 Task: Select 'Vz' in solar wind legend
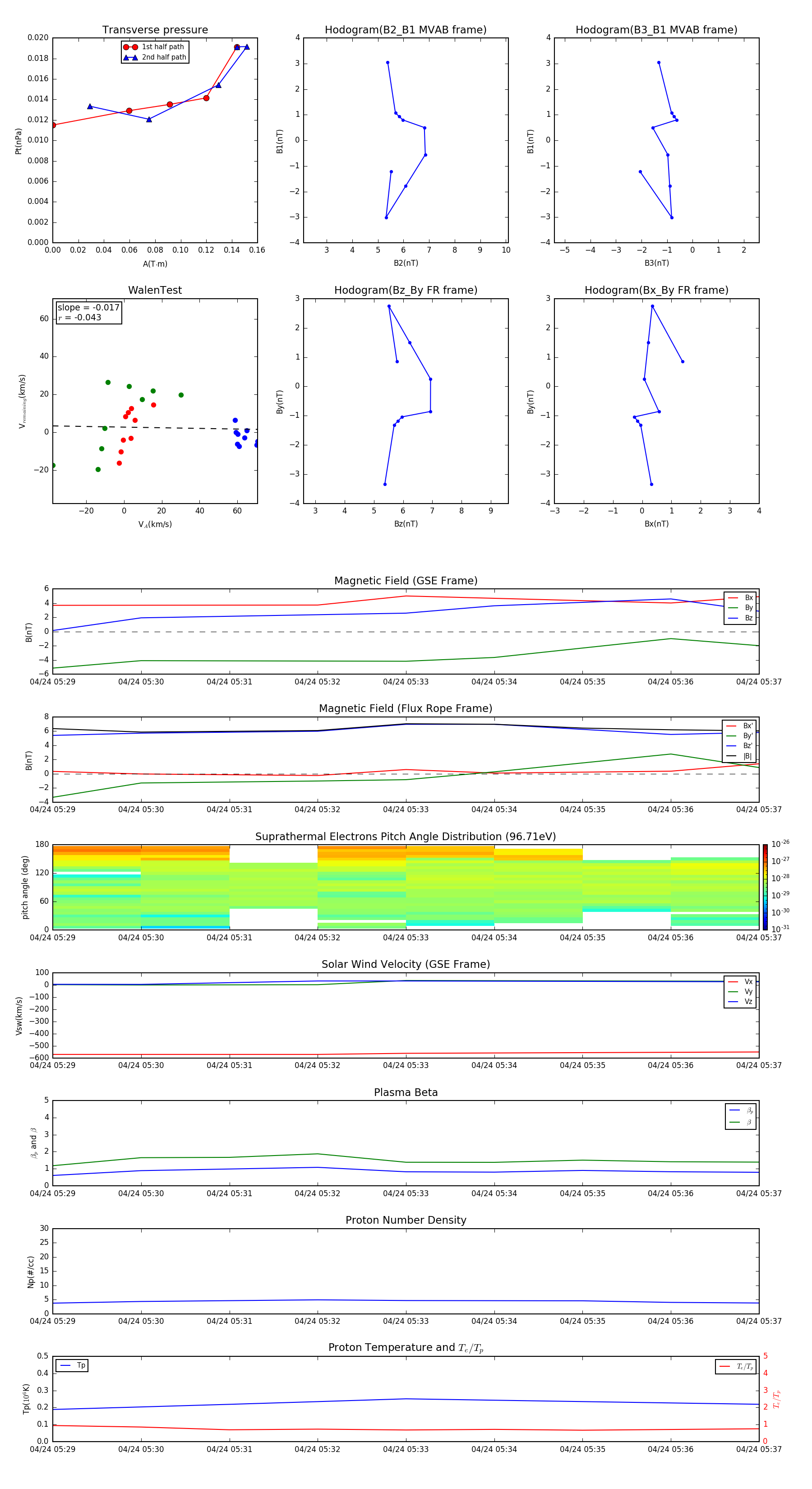coord(740,1002)
